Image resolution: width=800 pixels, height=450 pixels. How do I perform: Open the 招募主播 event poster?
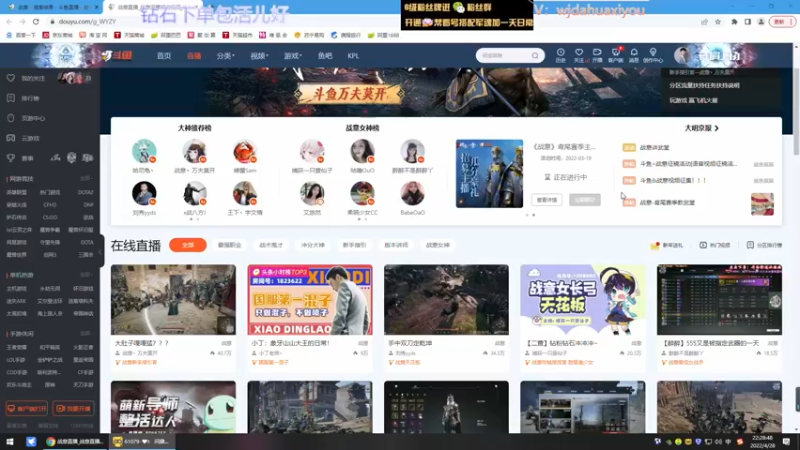[x=489, y=173]
